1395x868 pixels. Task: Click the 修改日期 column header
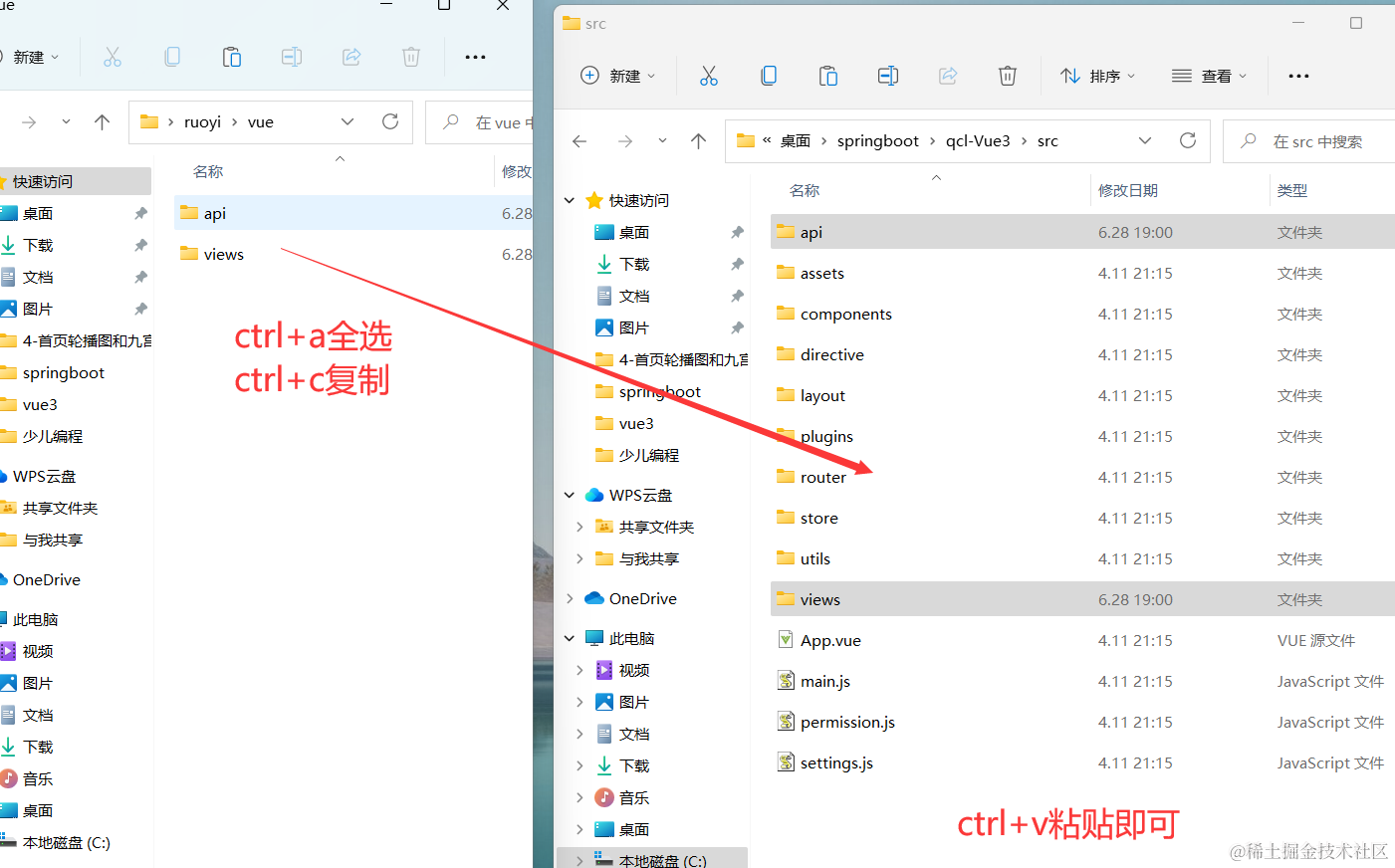(x=1127, y=190)
